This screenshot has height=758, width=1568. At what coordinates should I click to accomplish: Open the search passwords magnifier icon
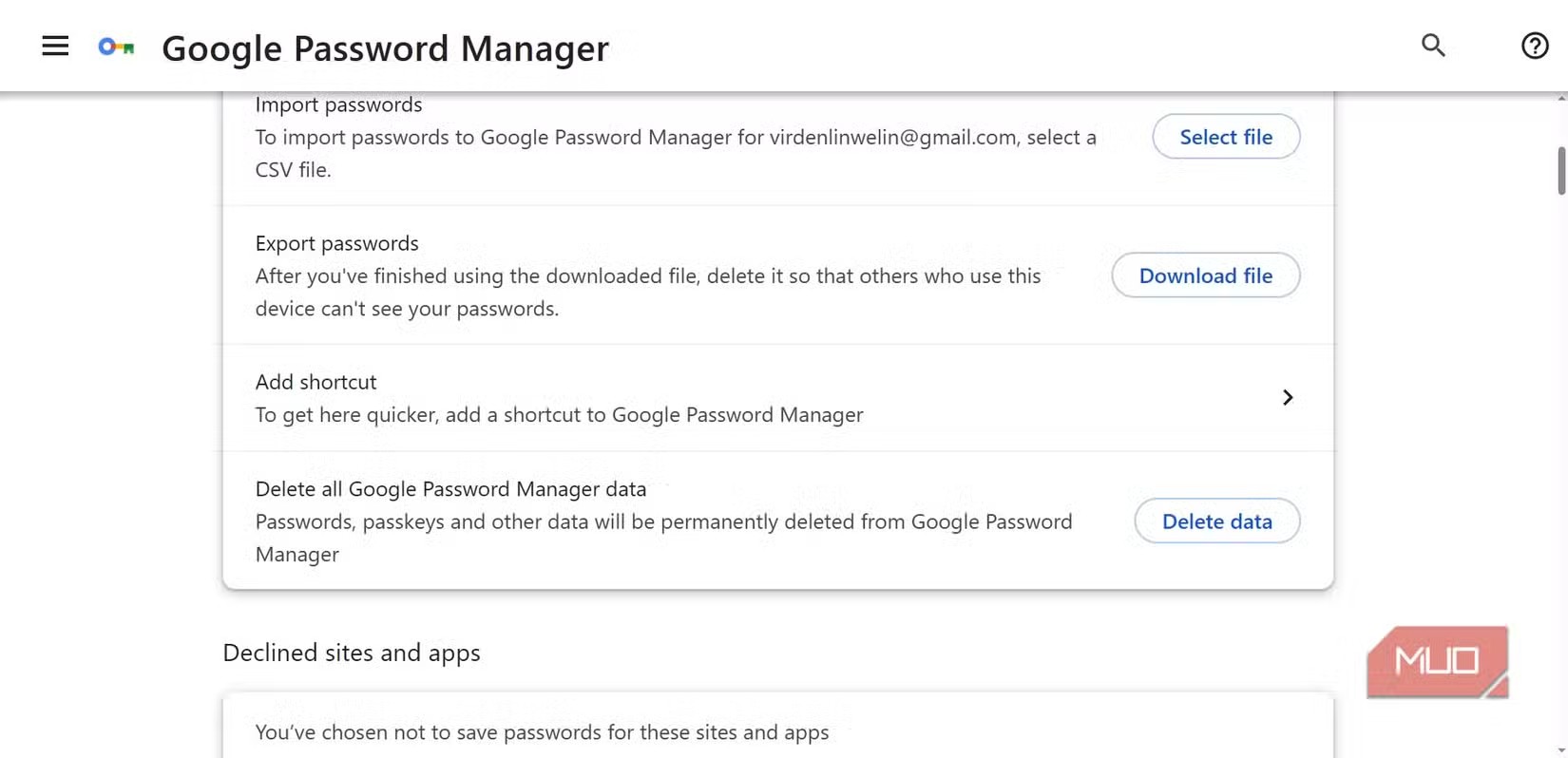pos(1433,45)
